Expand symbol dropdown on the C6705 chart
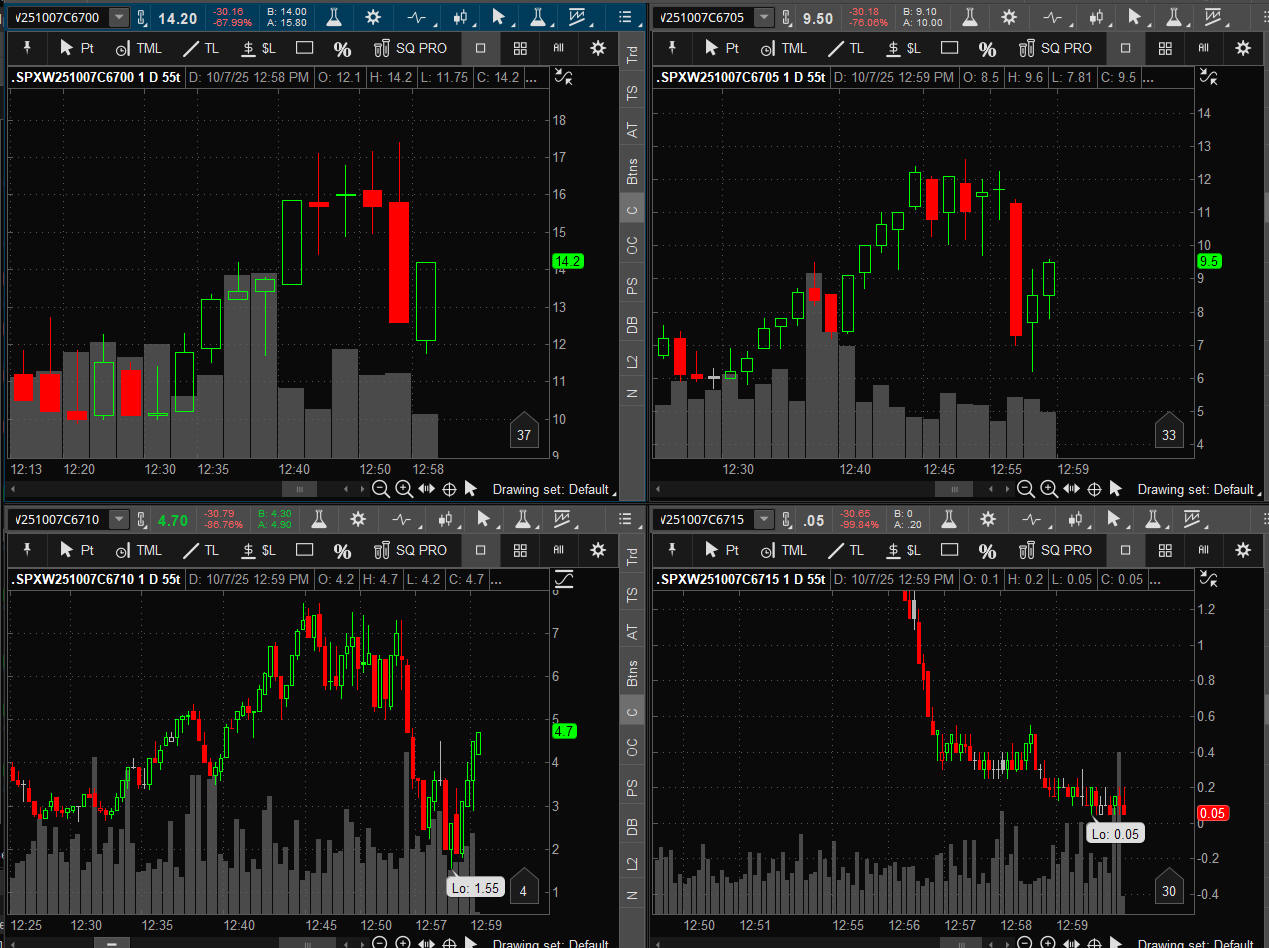 (764, 17)
